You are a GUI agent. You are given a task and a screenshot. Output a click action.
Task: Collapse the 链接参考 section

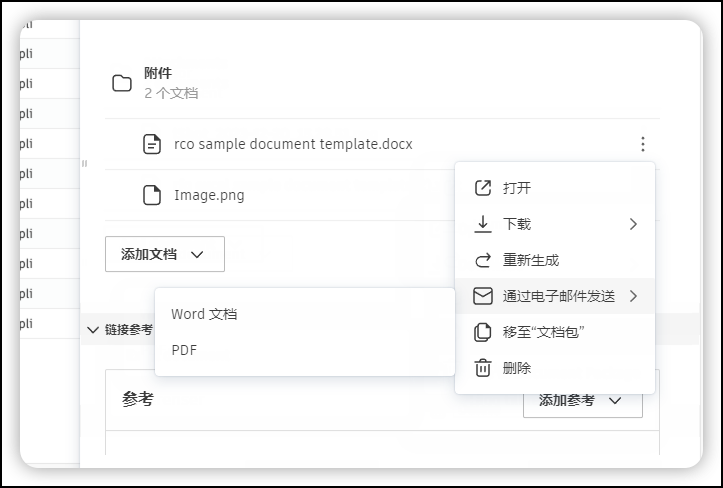tap(93, 329)
